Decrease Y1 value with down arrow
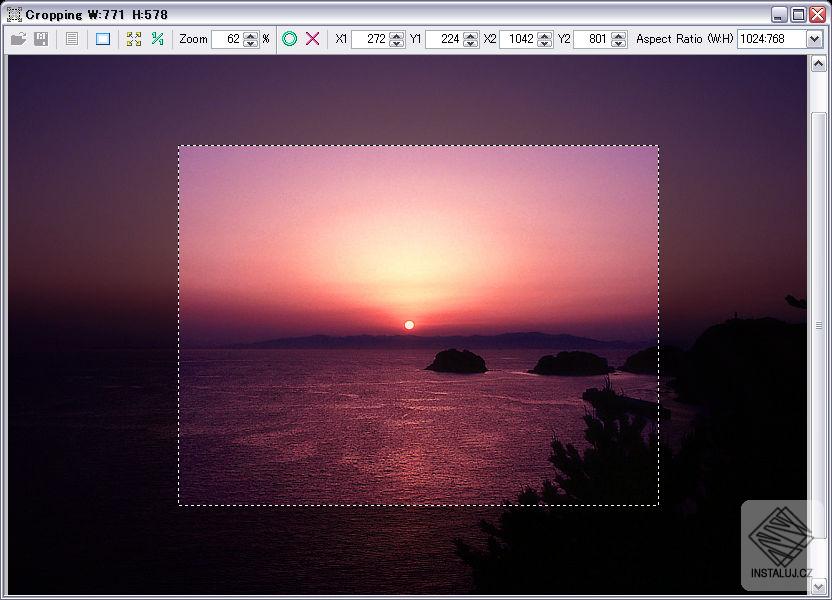 coord(470,44)
